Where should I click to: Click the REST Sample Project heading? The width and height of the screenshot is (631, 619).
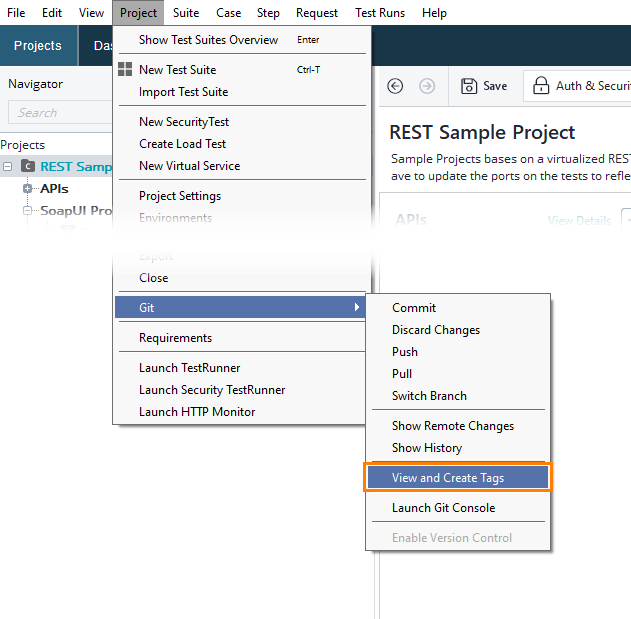pos(482,132)
